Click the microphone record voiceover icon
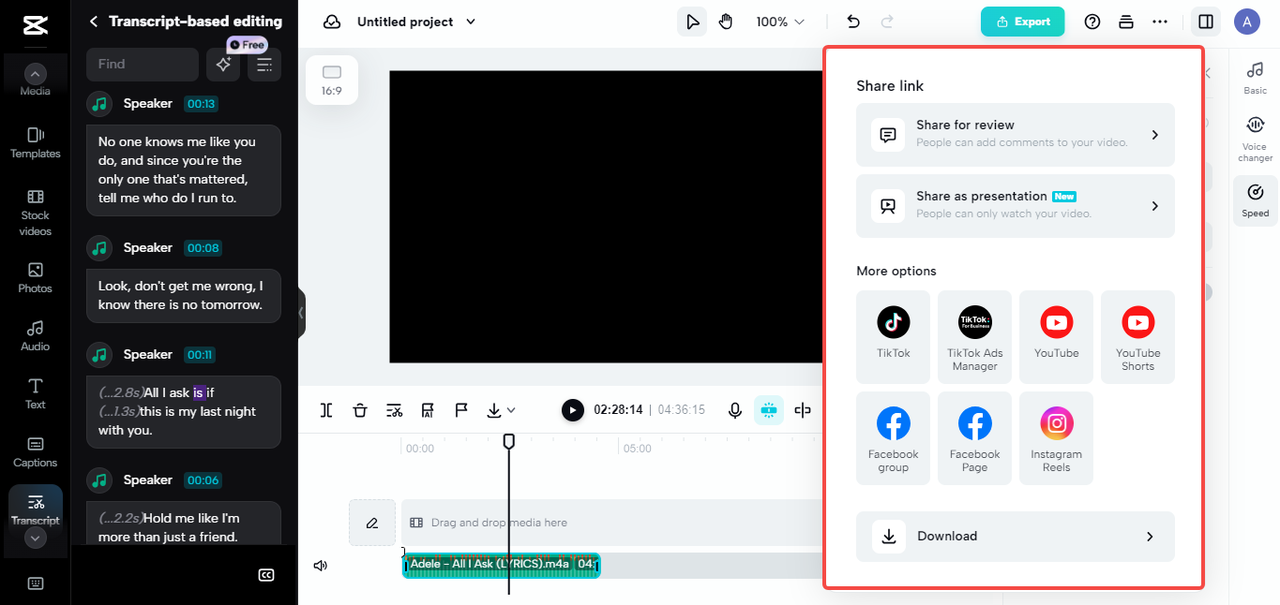Viewport: 1280px width, 605px height. click(x=735, y=410)
